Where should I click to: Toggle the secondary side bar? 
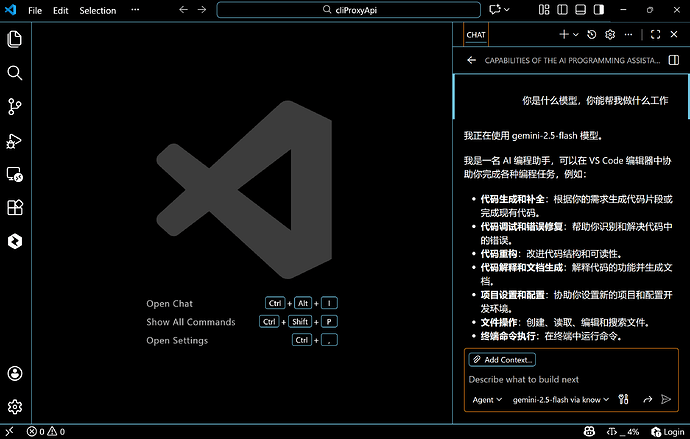tap(598, 10)
